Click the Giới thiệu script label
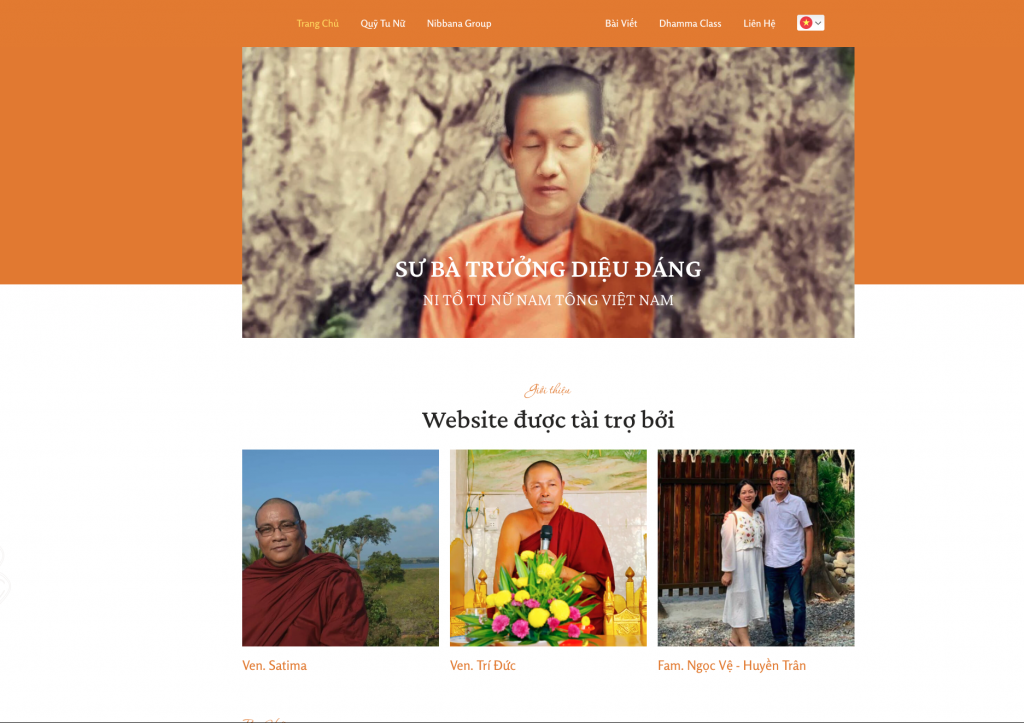The width and height of the screenshot is (1024, 723). [x=547, y=390]
